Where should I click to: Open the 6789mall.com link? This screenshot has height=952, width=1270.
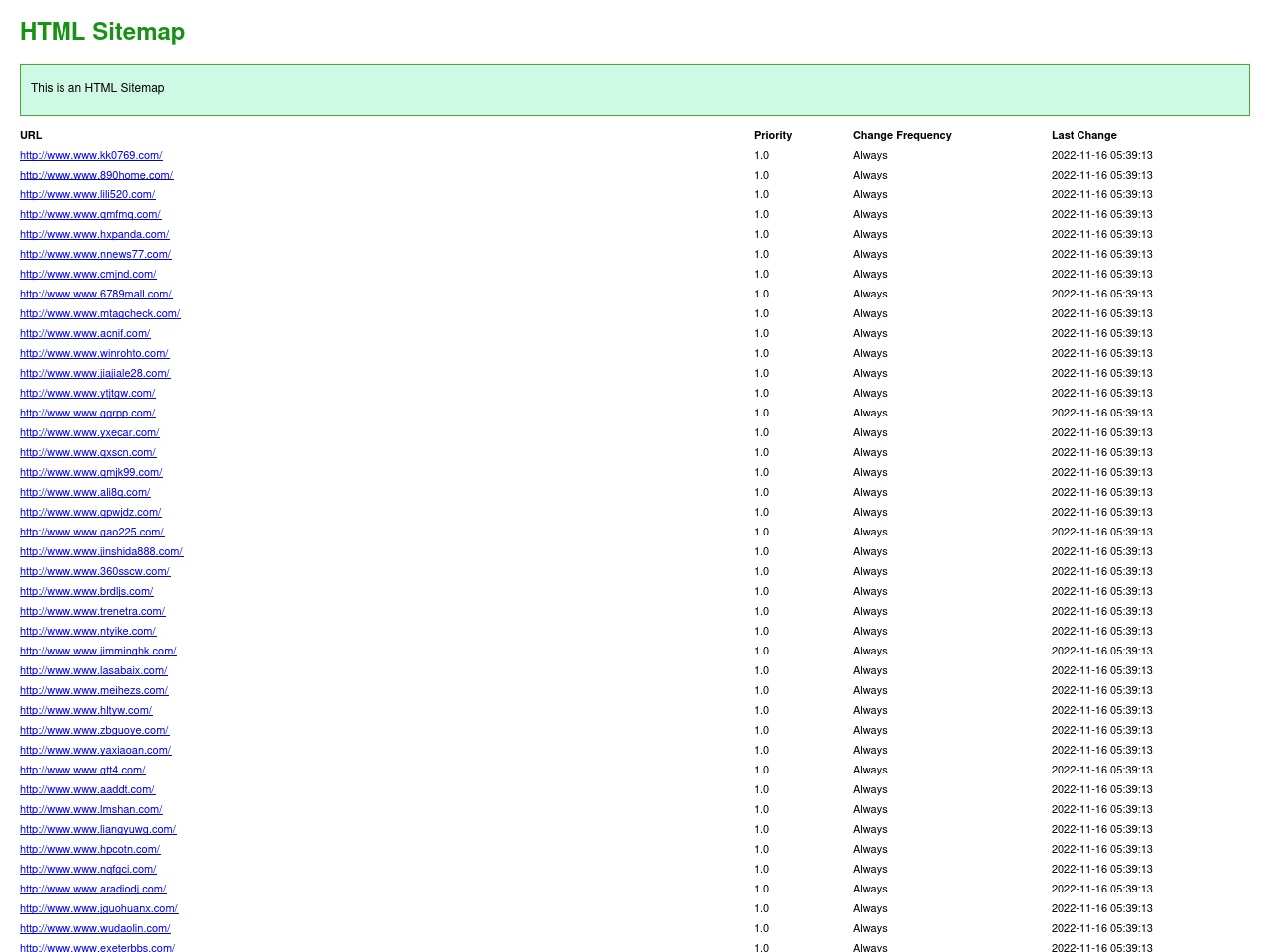coord(96,294)
